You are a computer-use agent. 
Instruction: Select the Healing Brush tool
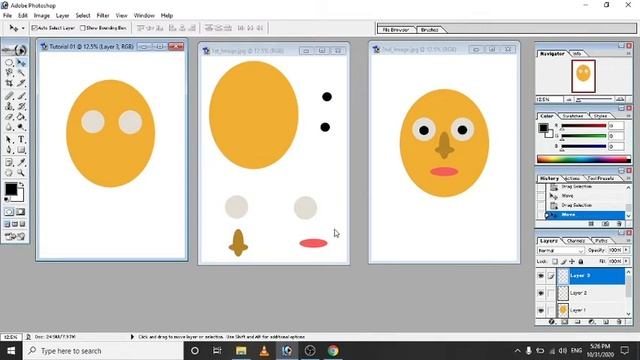(x=9, y=96)
